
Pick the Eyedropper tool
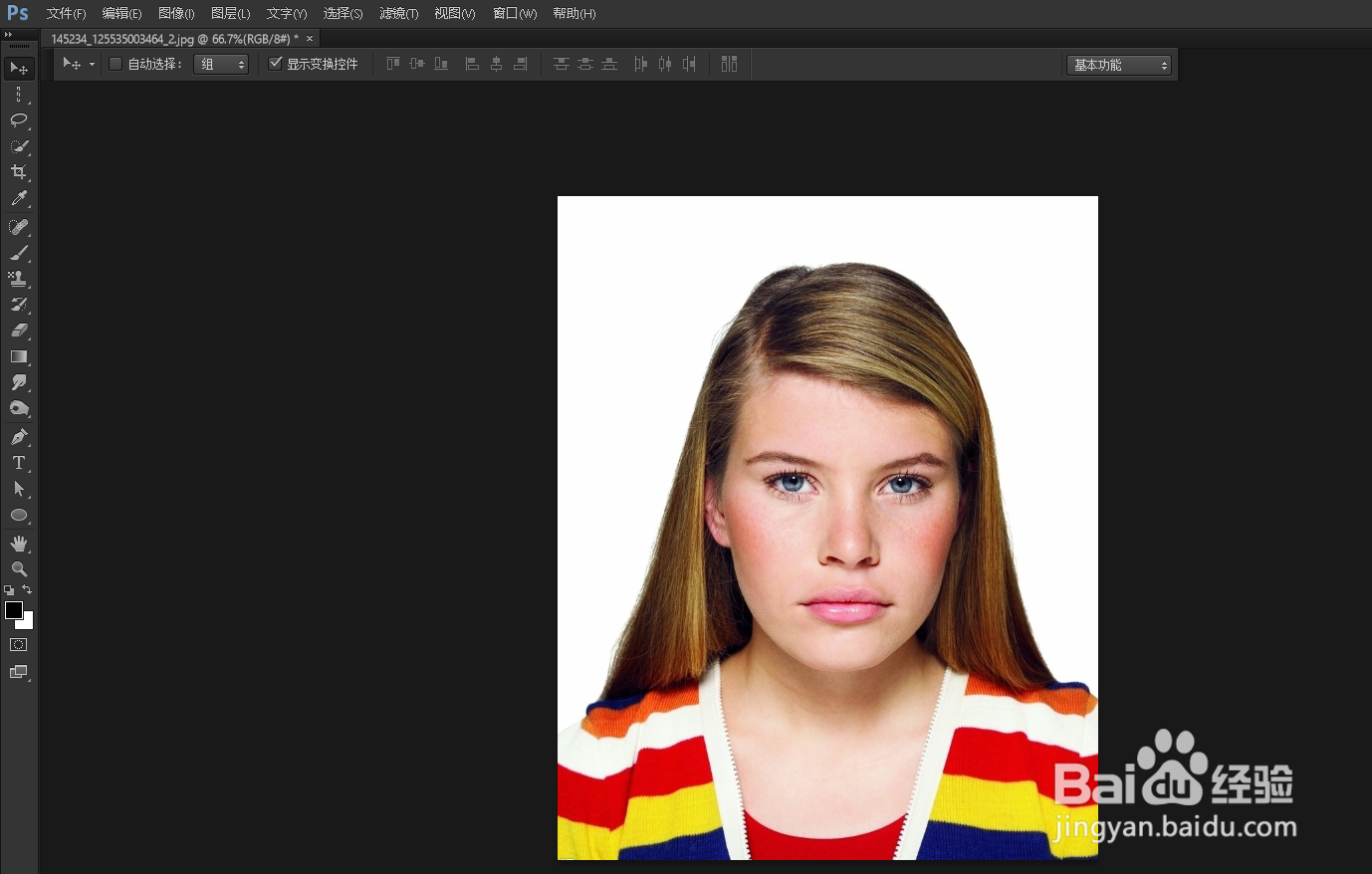click(19, 198)
